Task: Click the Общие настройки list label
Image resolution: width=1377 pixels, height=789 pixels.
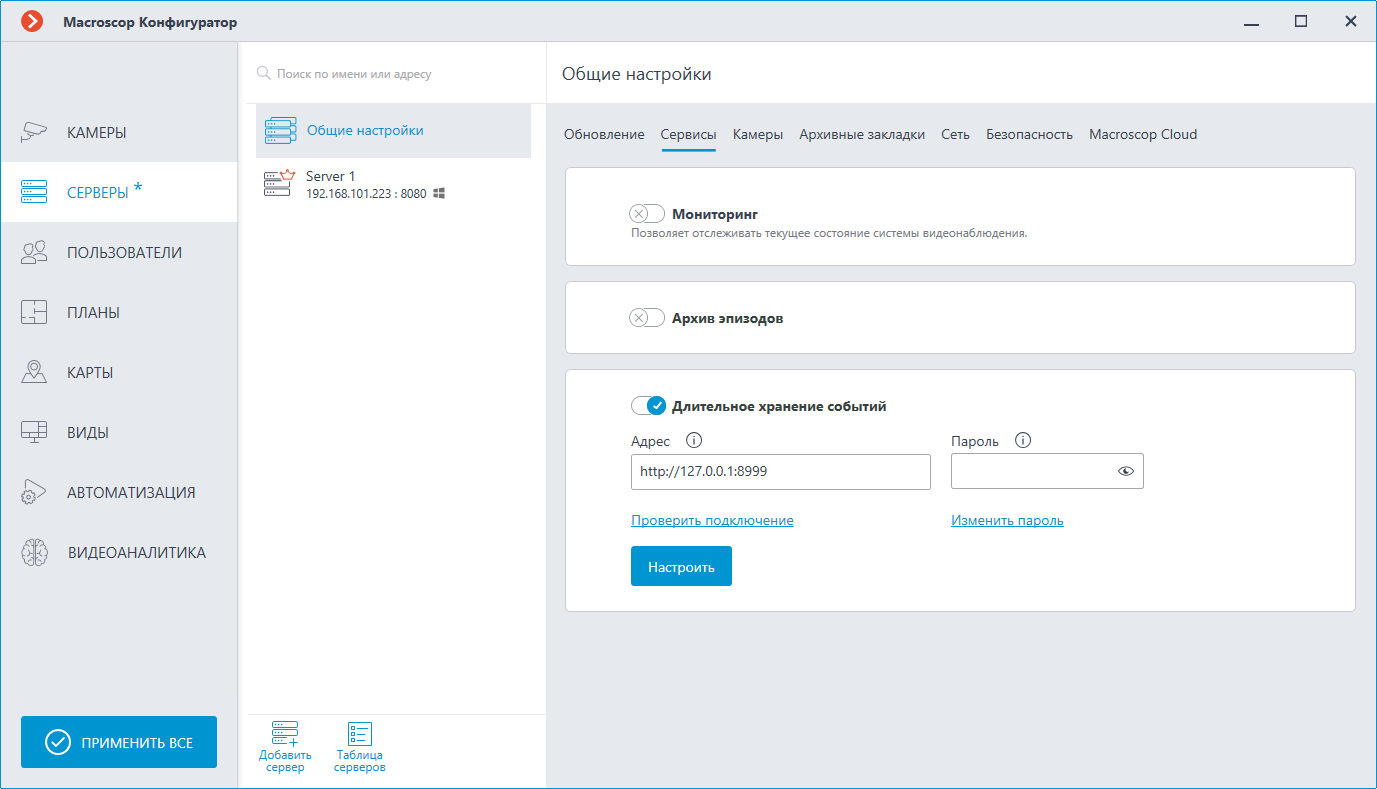Action: pyautogui.click(x=365, y=130)
